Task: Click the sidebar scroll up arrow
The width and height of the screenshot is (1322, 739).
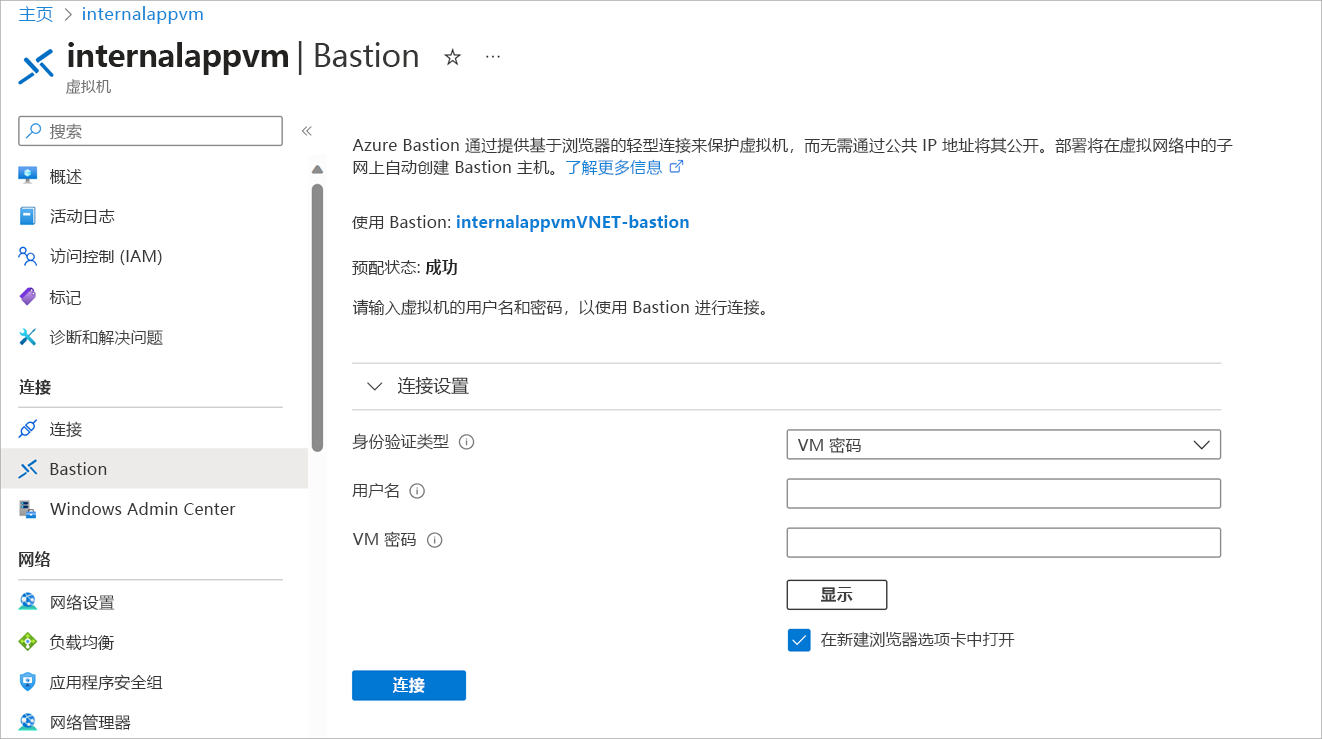Action: click(x=318, y=169)
